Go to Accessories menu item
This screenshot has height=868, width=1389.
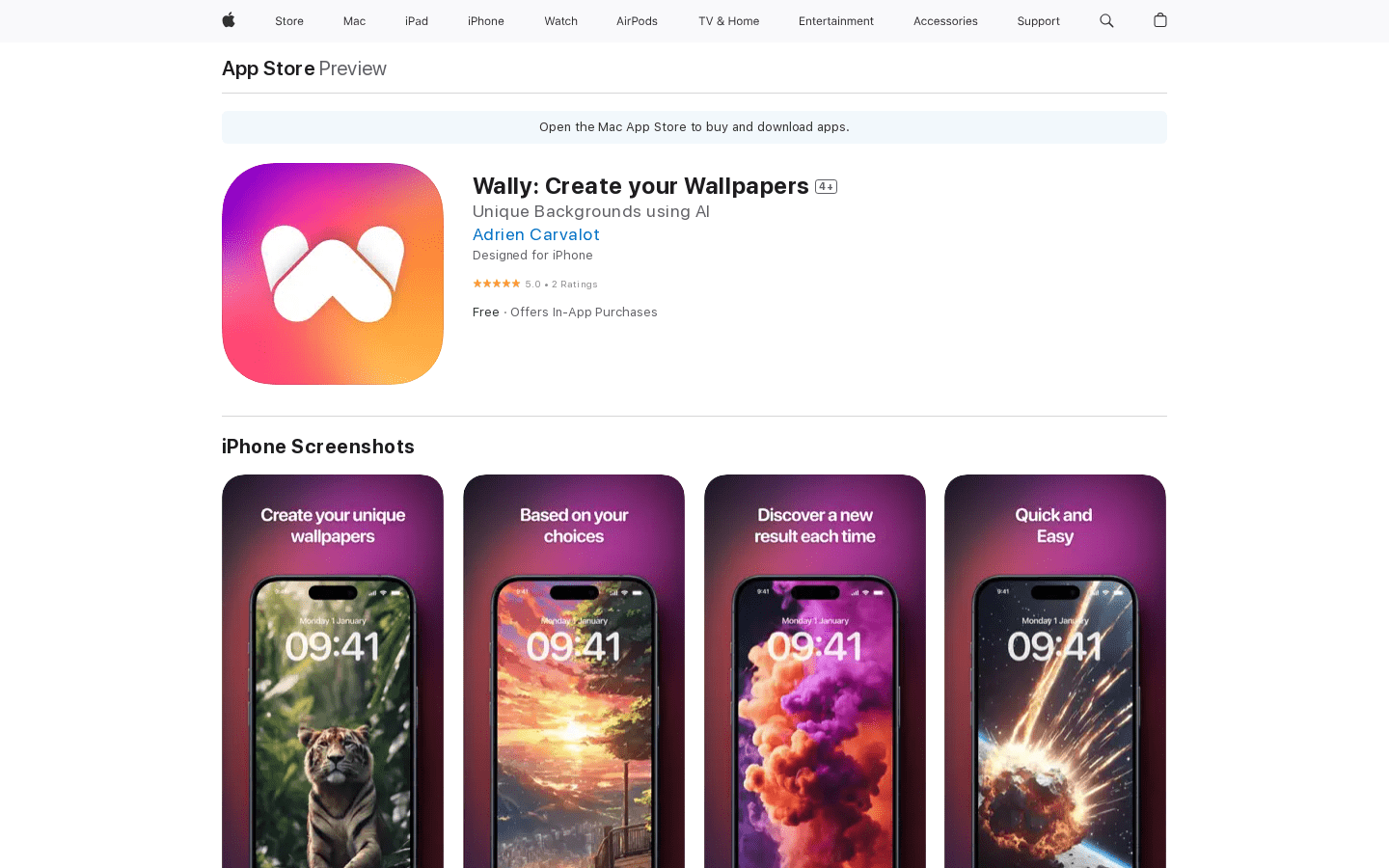945,21
